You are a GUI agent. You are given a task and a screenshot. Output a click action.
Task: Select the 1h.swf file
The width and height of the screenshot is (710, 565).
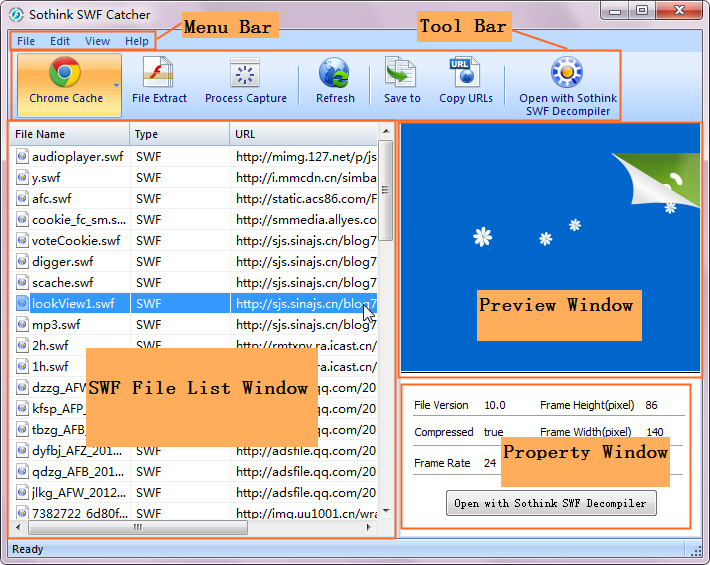pos(194,366)
